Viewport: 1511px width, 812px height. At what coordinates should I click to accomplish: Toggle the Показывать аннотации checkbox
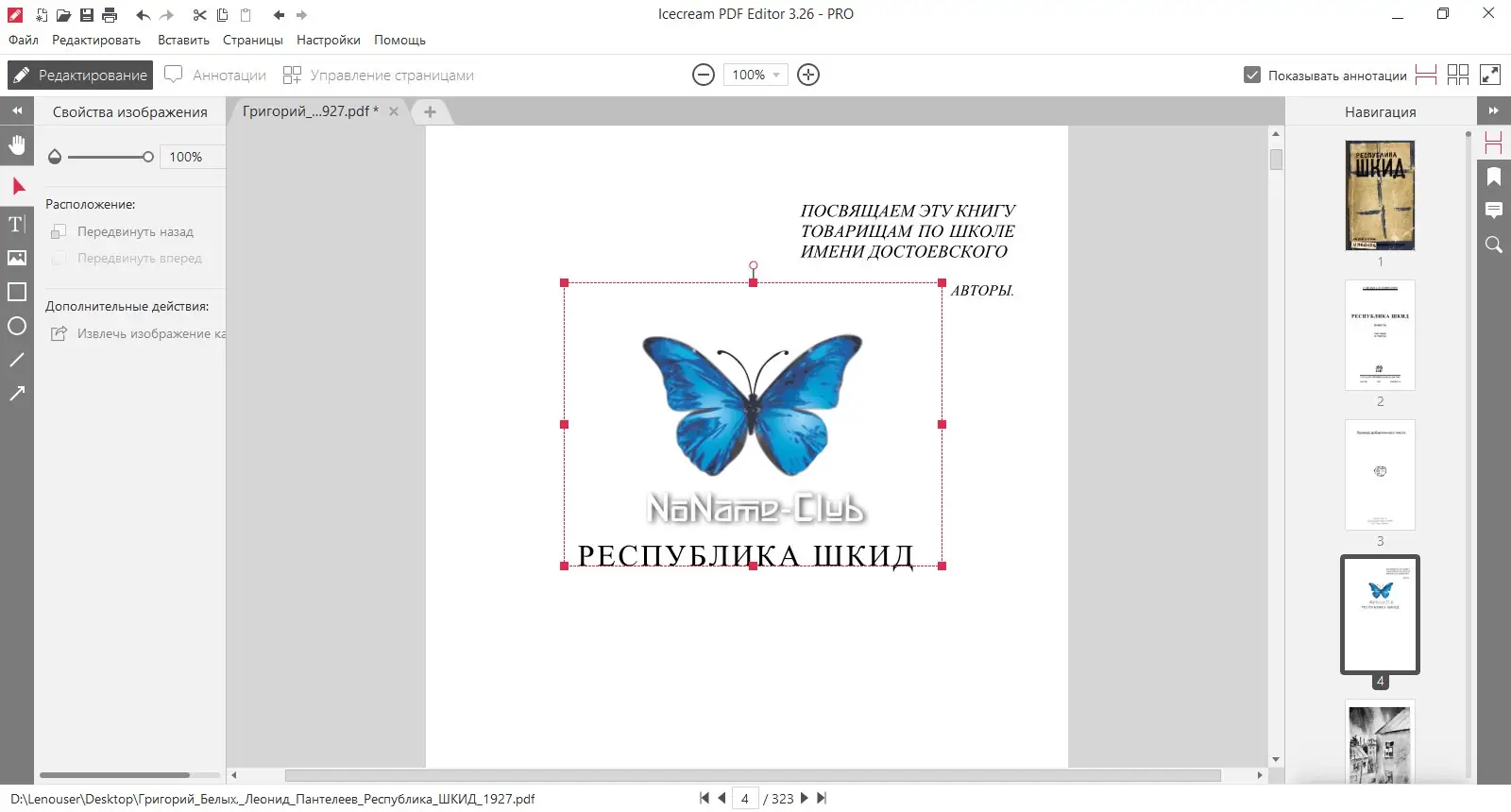(1252, 75)
